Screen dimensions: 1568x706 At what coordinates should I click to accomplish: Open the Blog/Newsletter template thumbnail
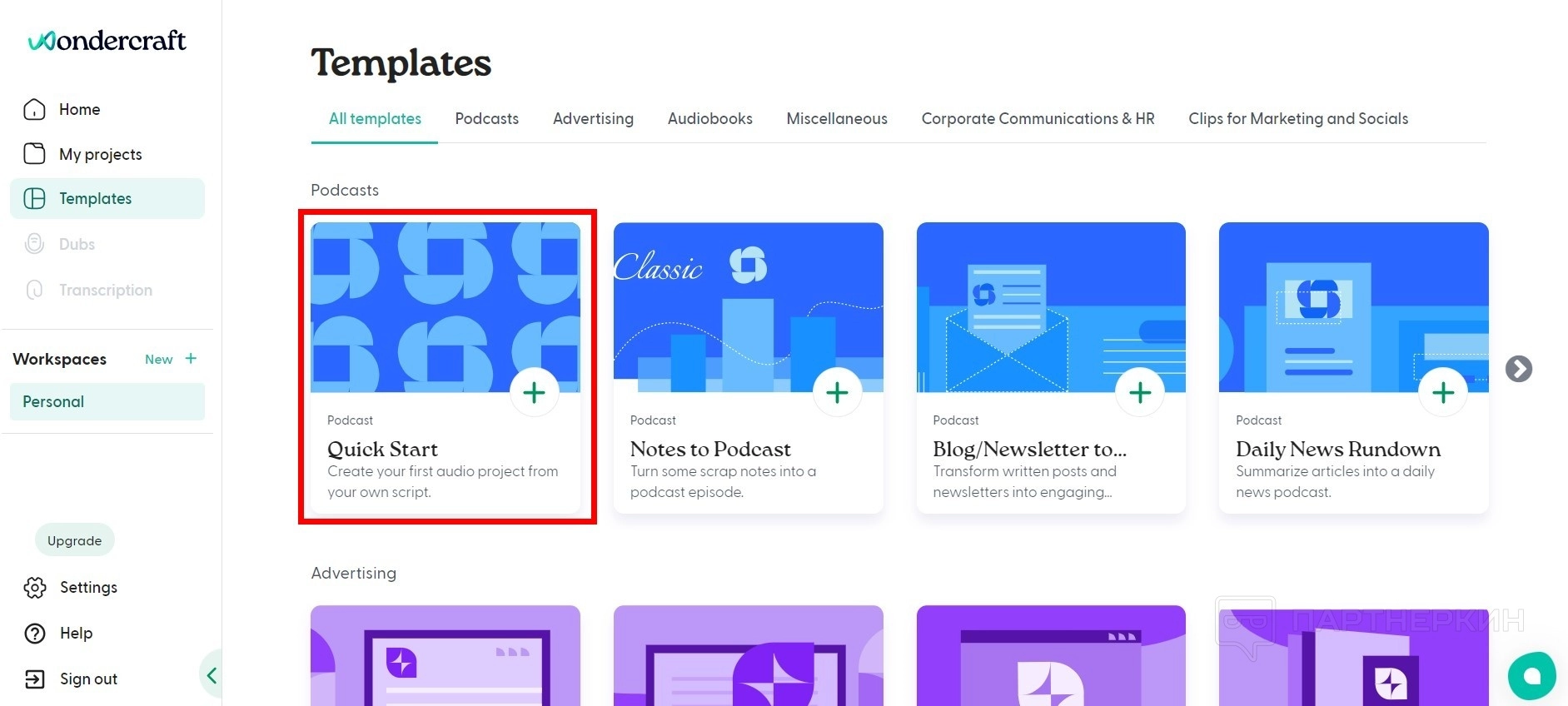[1050, 306]
